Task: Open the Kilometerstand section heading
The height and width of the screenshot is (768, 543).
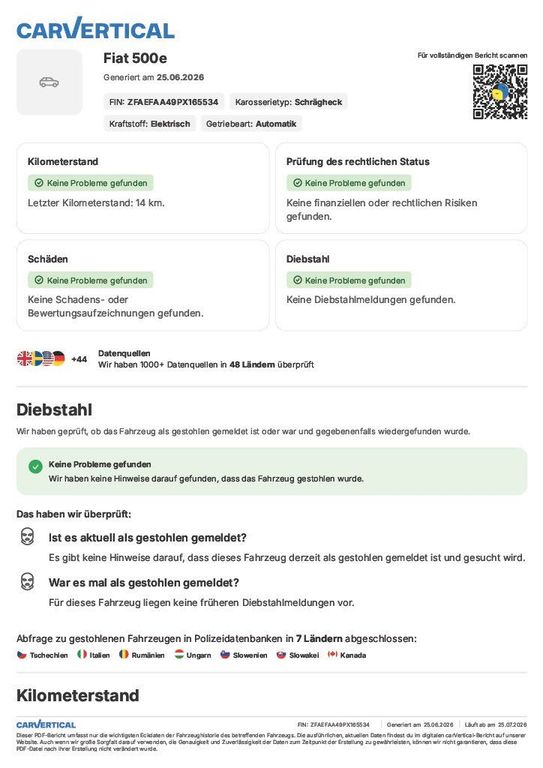Action: [78, 696]
